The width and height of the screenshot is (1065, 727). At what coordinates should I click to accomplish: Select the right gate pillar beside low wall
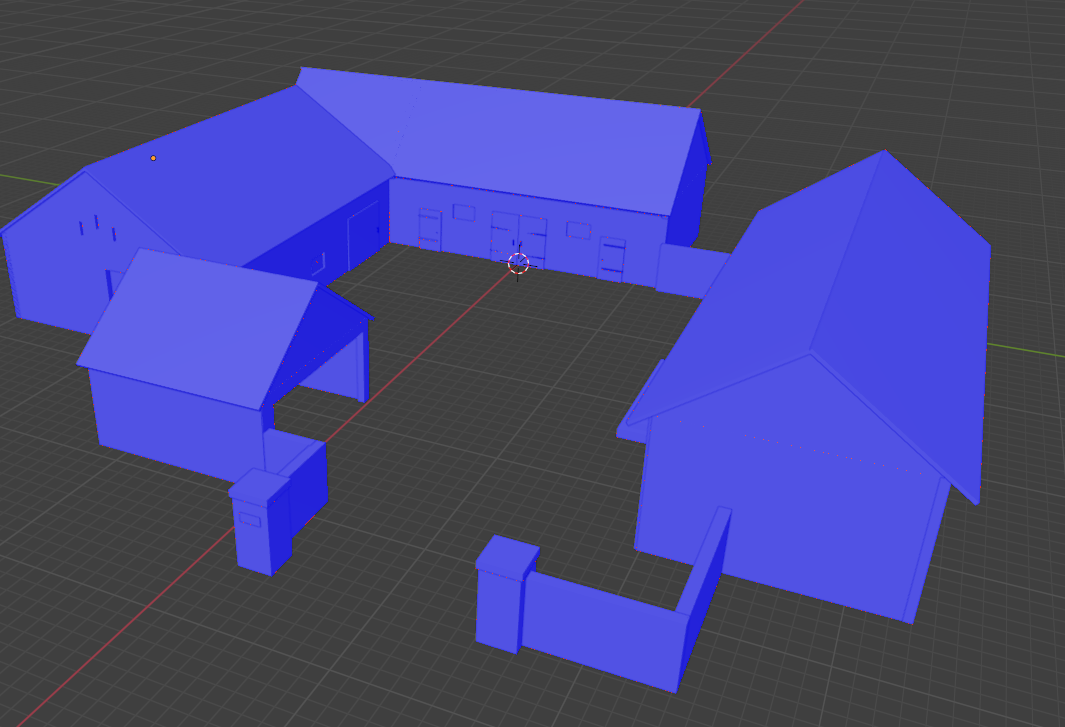coord(507,594)
